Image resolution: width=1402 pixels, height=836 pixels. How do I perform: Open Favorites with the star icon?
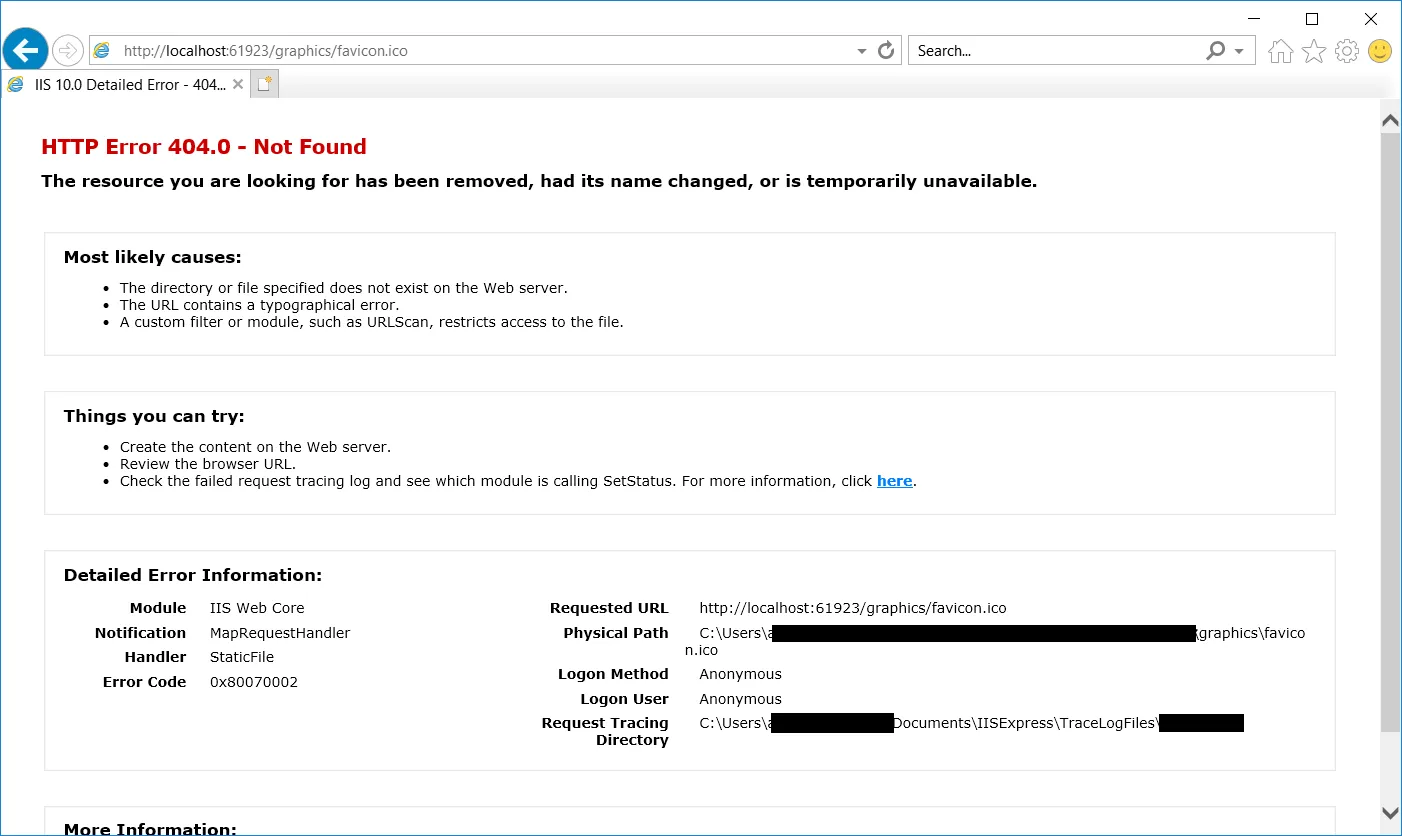tap(1314, 51)
